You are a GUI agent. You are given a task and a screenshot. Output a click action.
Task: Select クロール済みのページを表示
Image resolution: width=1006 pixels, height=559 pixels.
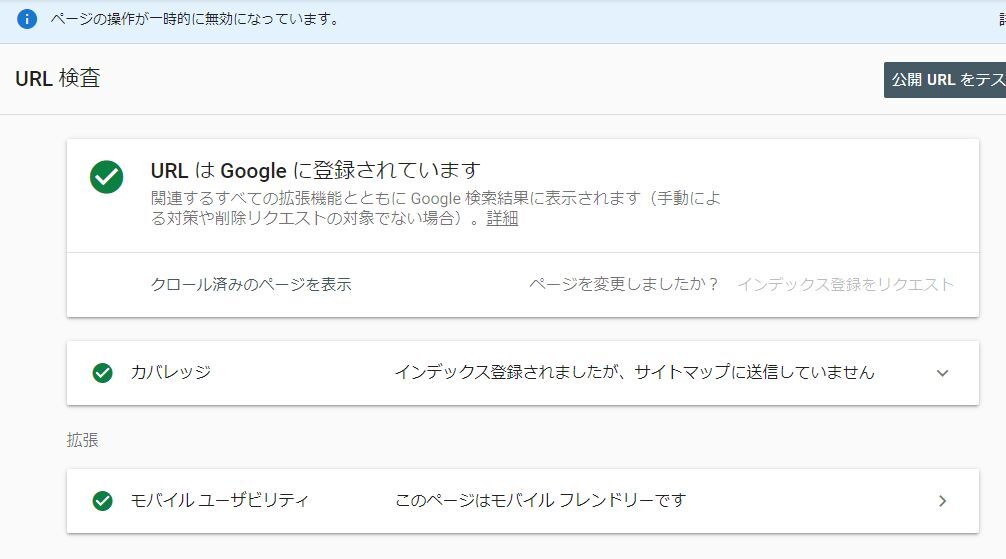(x=251, y=284)
